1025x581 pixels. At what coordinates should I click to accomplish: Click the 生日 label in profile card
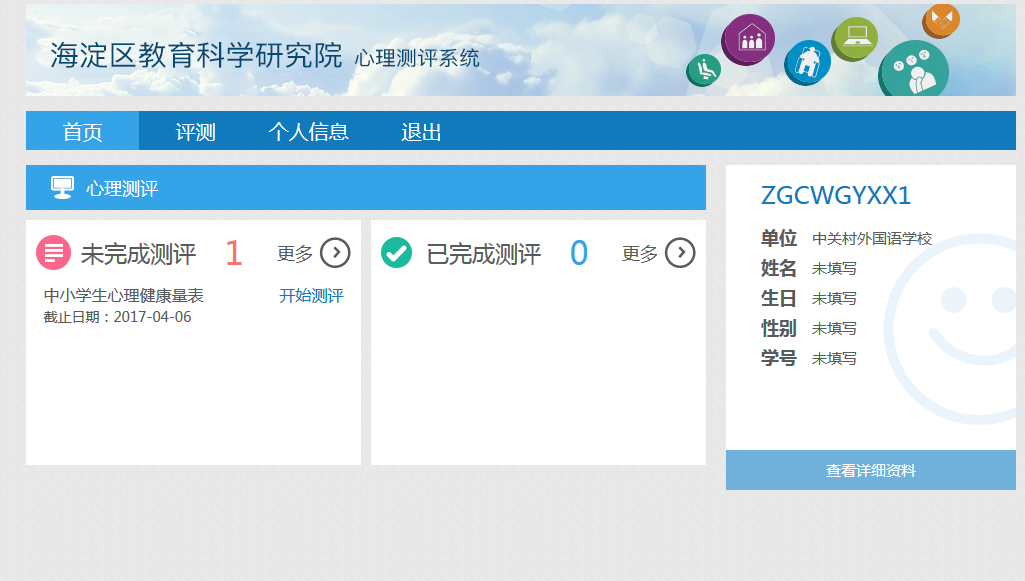point(779,298)
